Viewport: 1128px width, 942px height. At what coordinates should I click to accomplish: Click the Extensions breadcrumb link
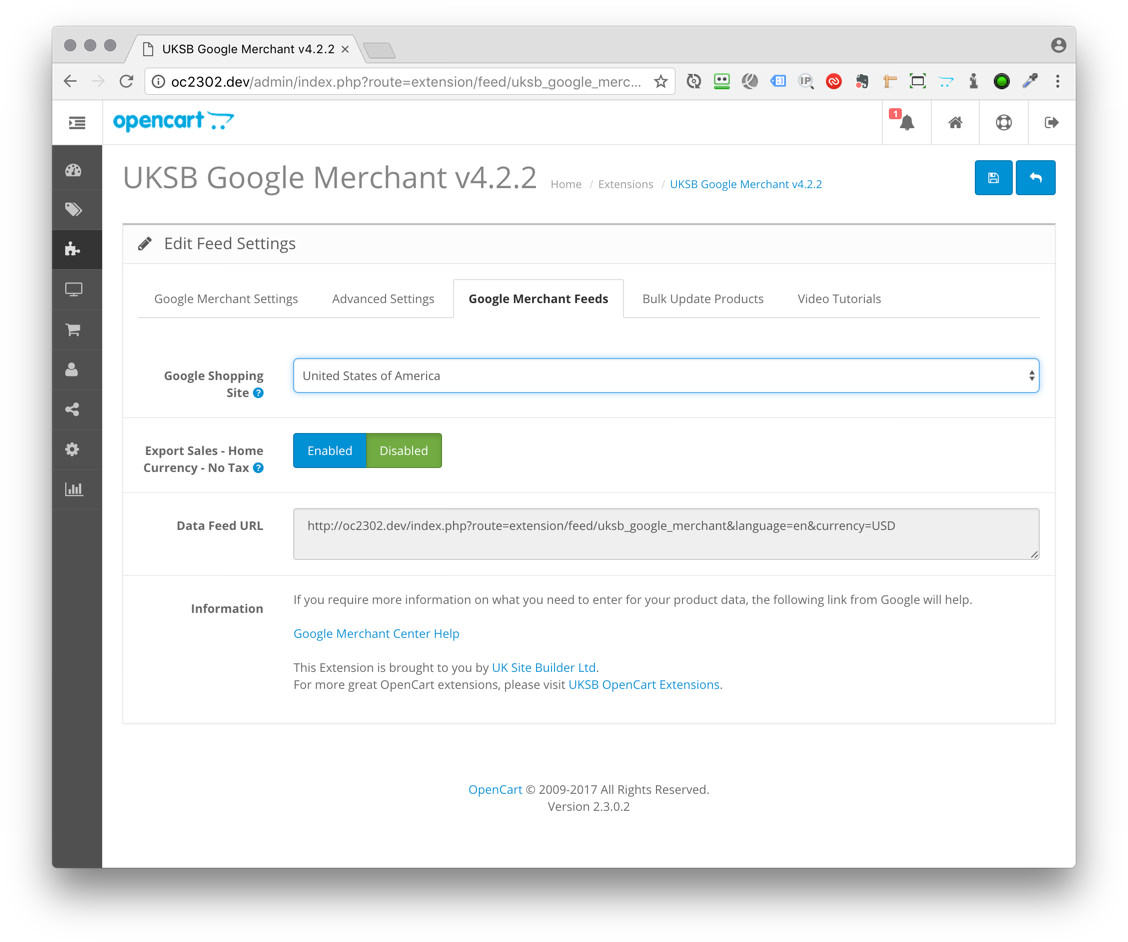click(626, 184)
